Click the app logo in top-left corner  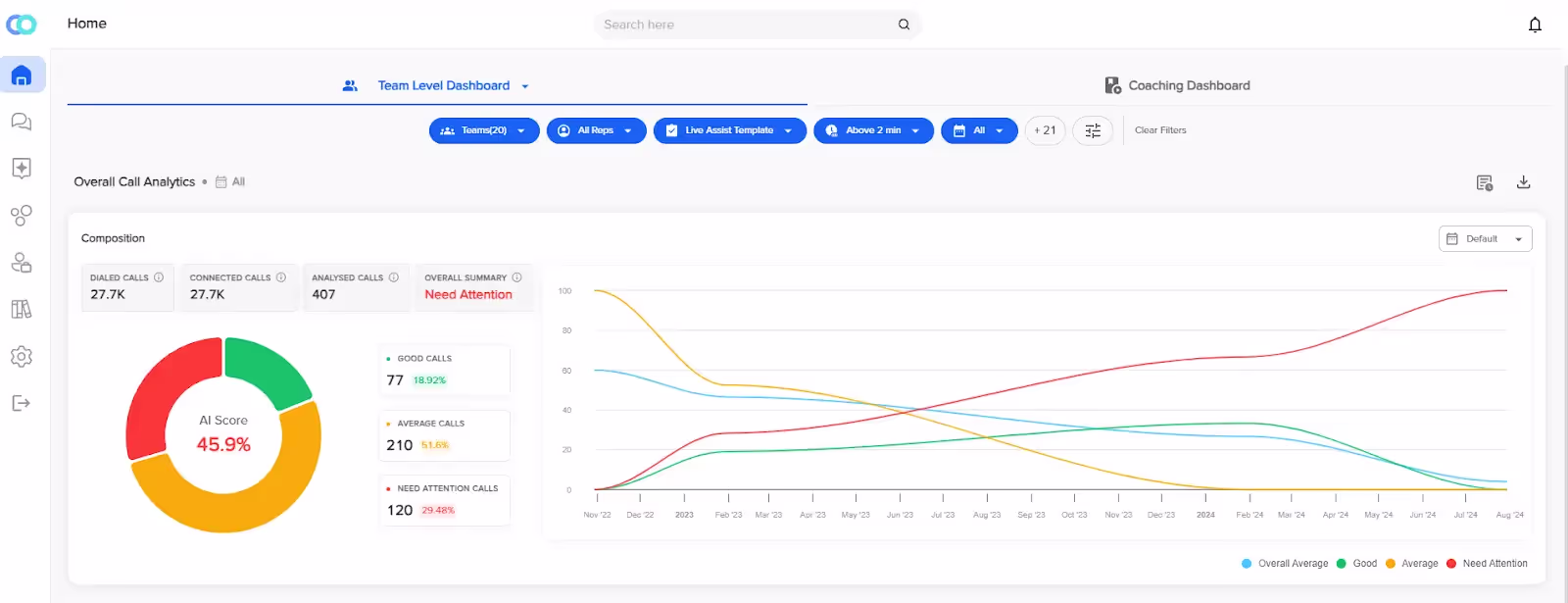pos(22,25)
